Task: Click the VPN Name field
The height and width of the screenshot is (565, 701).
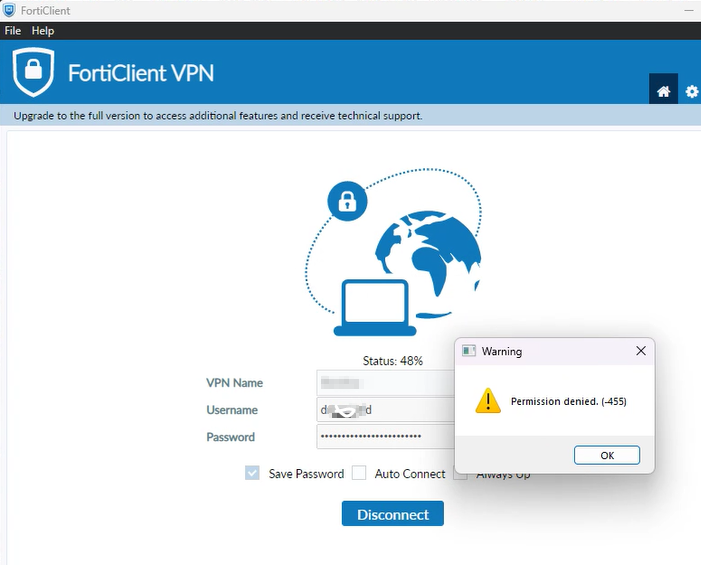Action: pyautogui.click(x=384, y=383)
